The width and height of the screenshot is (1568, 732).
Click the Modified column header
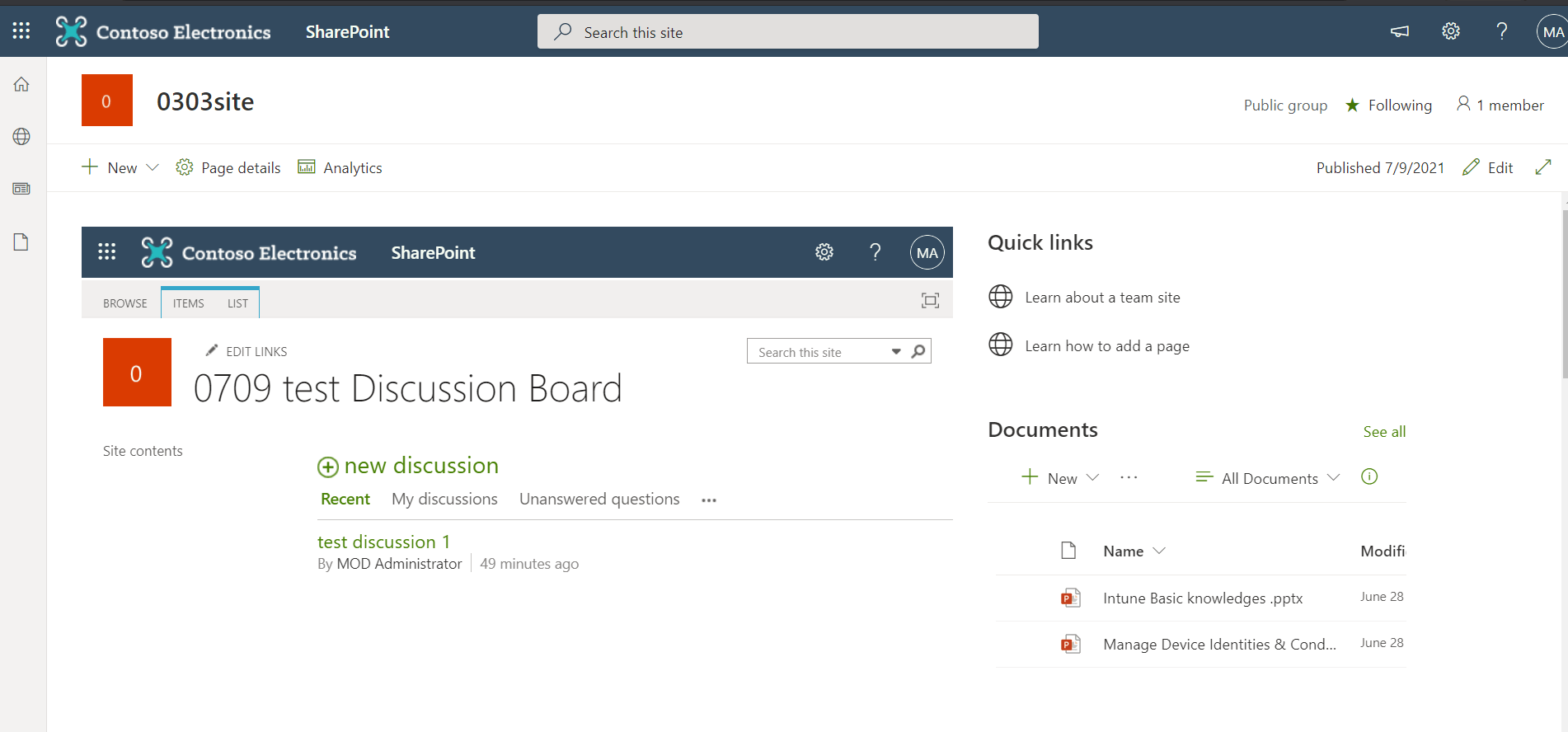pyautogui.click(x=1383, y=551)
